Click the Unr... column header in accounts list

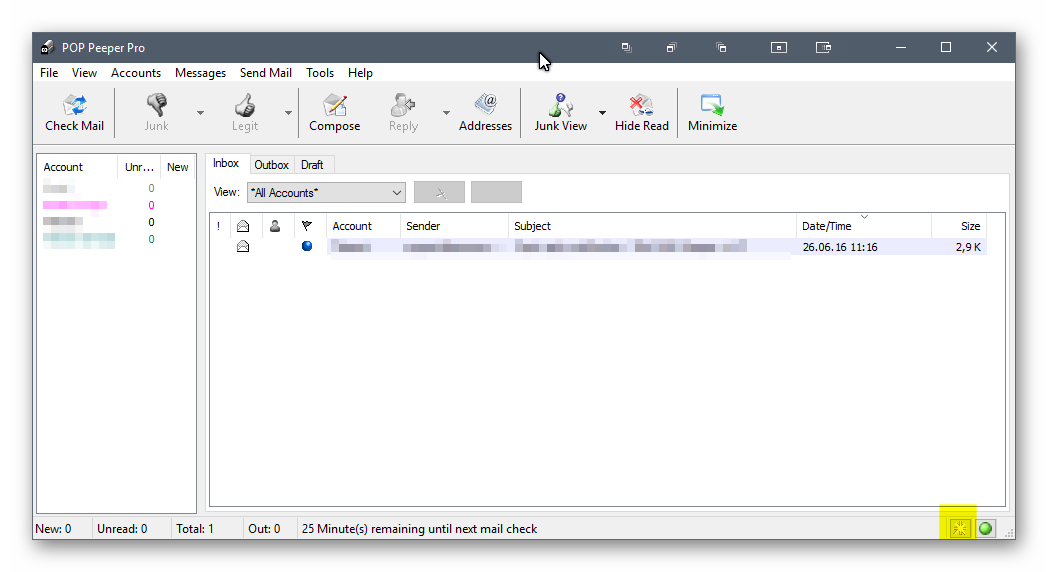coord(139,167)
